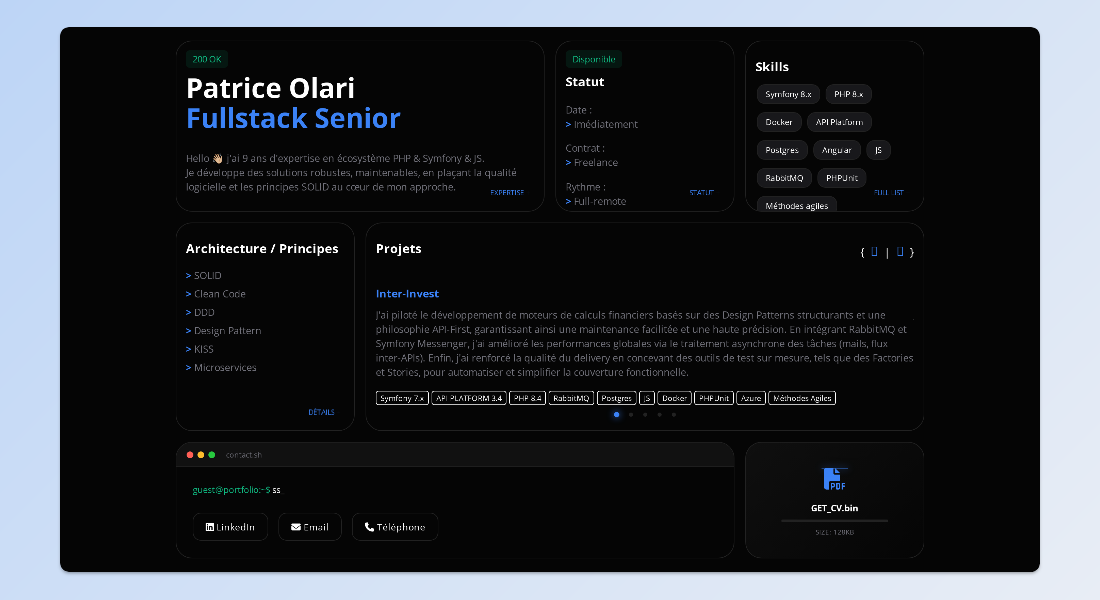Select the LinkedIn icon in contact.sh

point(209,527)
